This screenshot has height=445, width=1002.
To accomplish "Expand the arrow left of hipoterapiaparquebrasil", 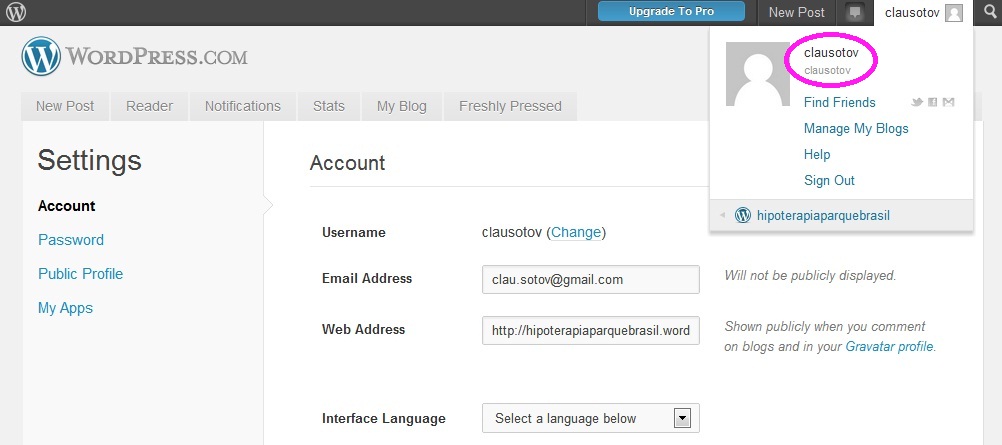I will coord(723,215).
